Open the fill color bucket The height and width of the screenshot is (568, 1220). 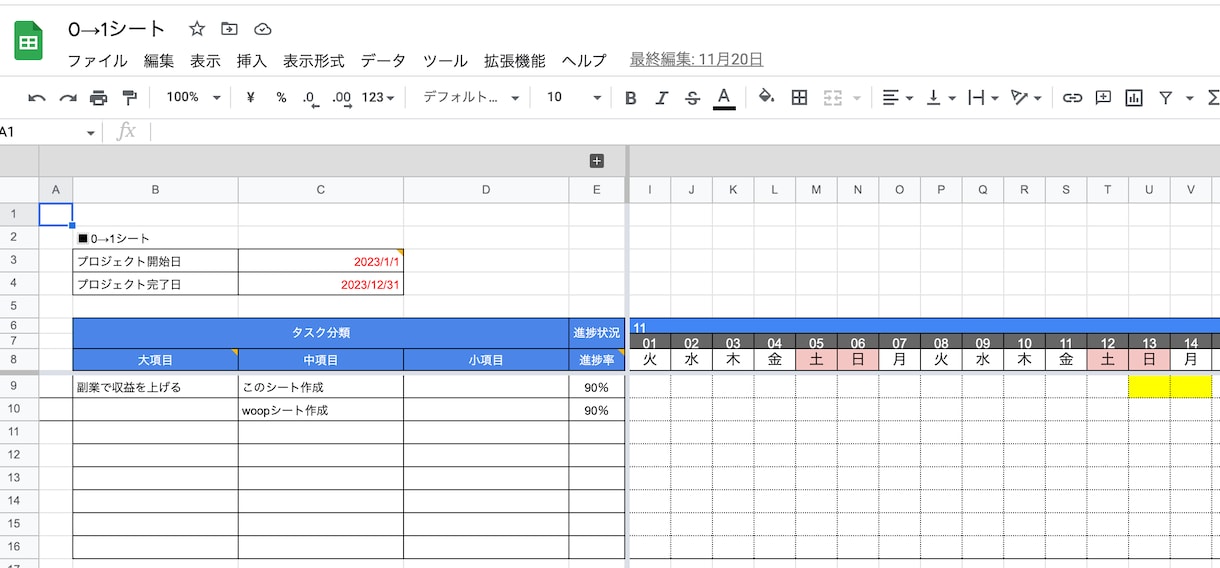pos(767,97)
